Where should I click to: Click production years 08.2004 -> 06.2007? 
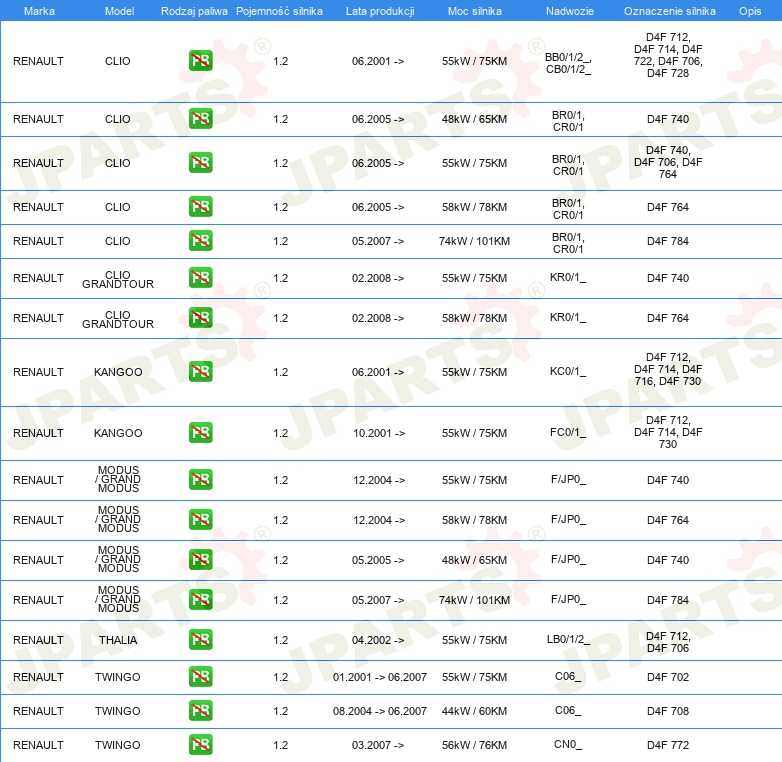(380, 711)
